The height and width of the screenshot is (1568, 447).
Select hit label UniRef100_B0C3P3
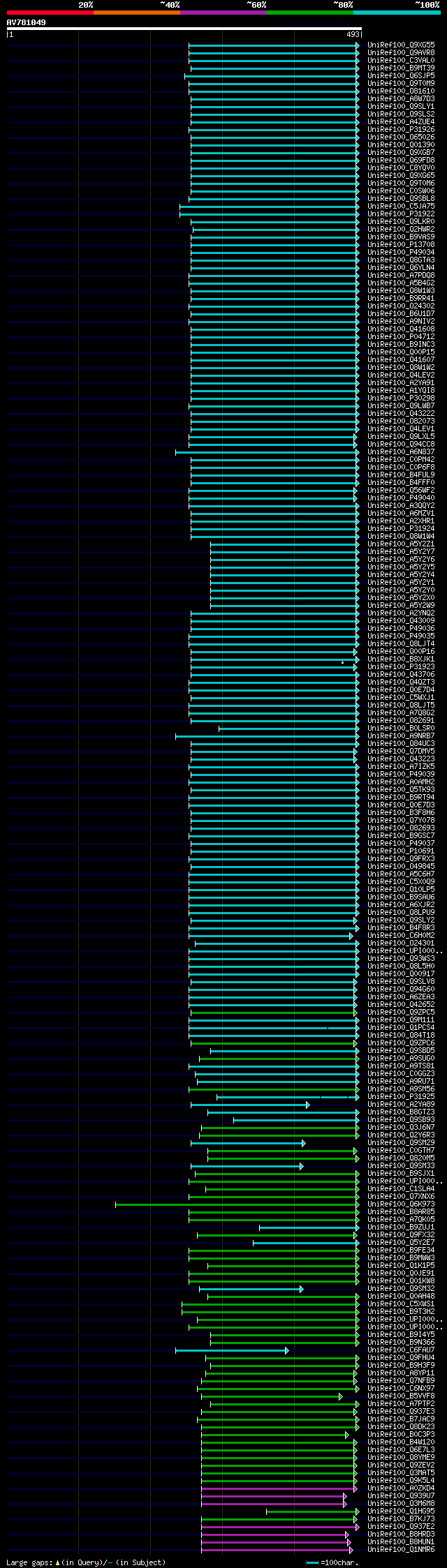coord(401,1434)
